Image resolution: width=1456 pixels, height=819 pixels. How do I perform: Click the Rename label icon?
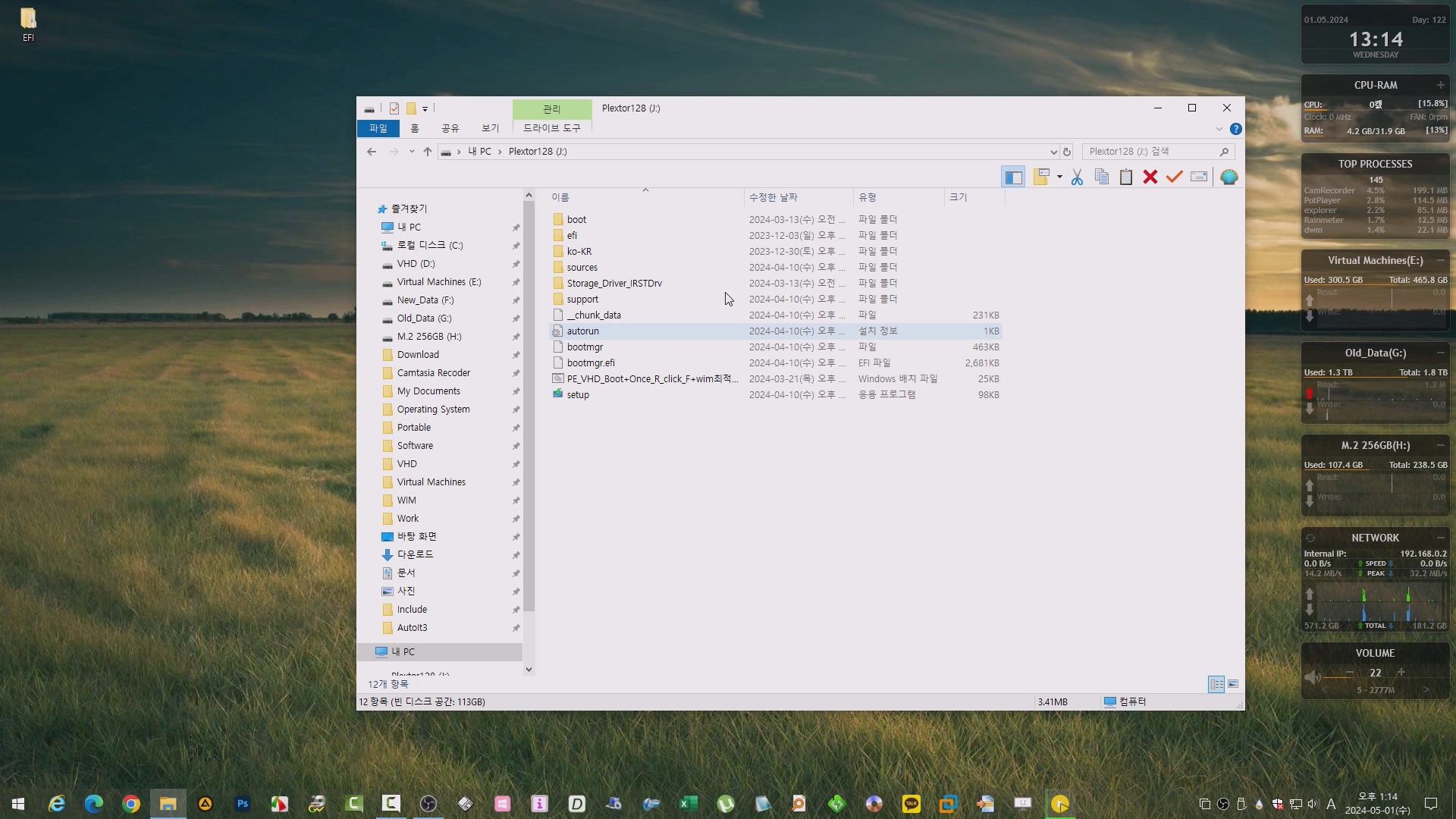pyautogui.click(x=1199, y=177)
